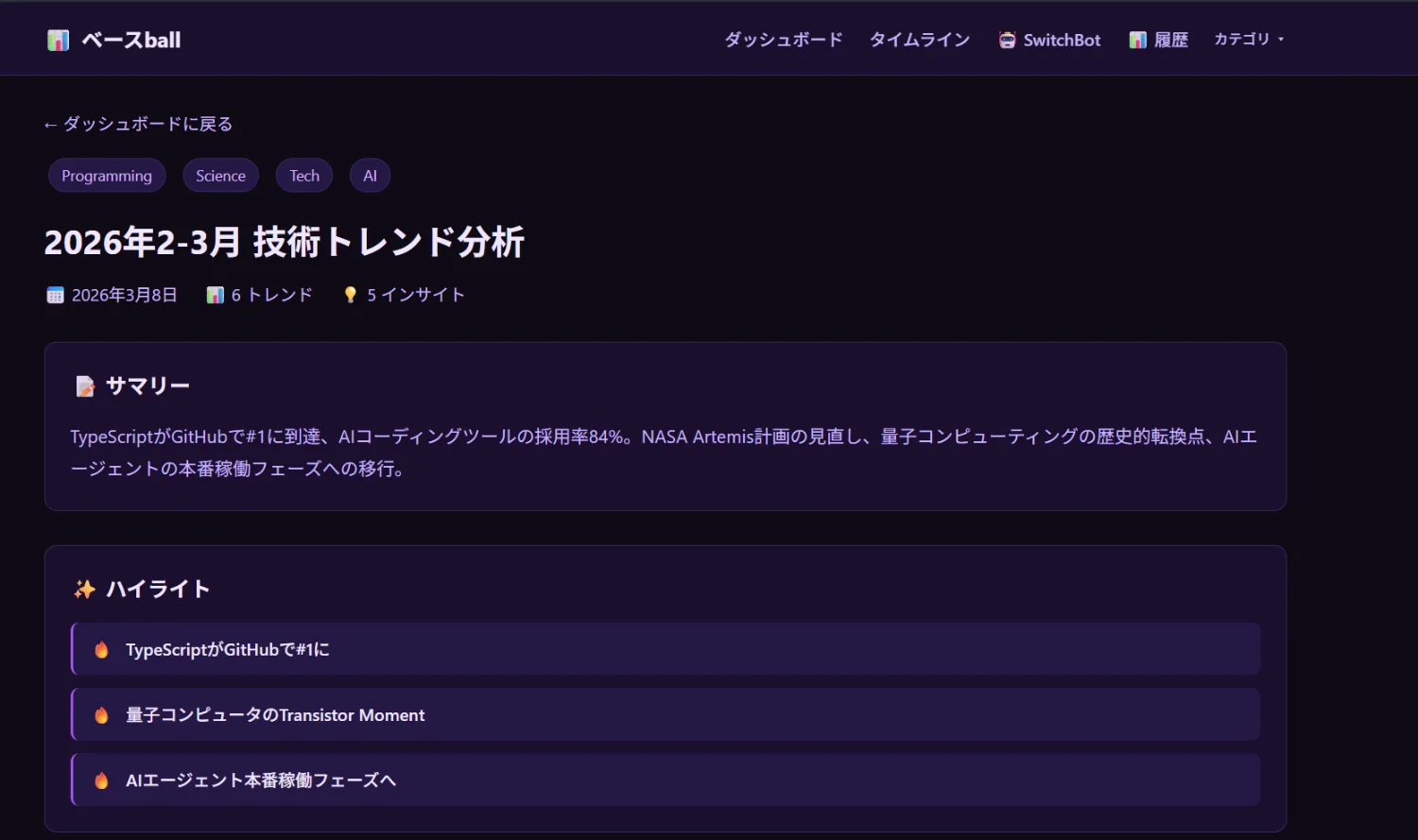Go to the タイムライン page
Screen dimensions: 1418x840
(919, 40)
